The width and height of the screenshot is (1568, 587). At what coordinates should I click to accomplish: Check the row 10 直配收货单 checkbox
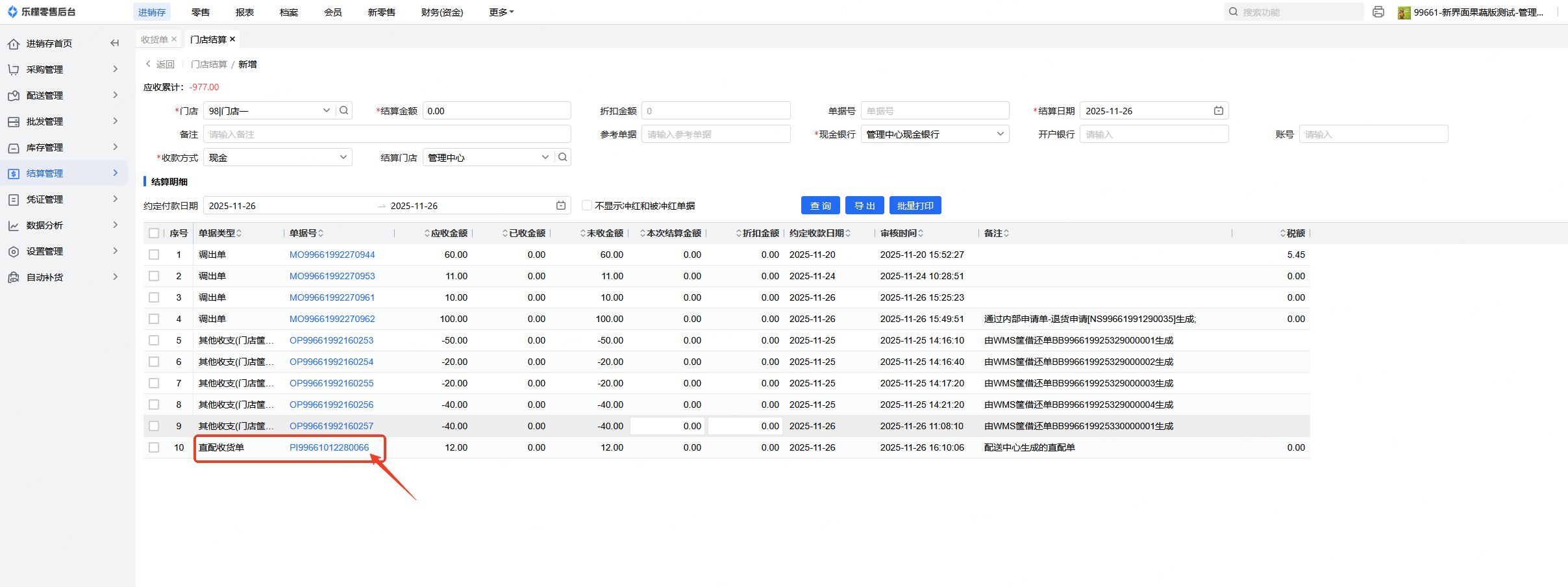(154, 447)
